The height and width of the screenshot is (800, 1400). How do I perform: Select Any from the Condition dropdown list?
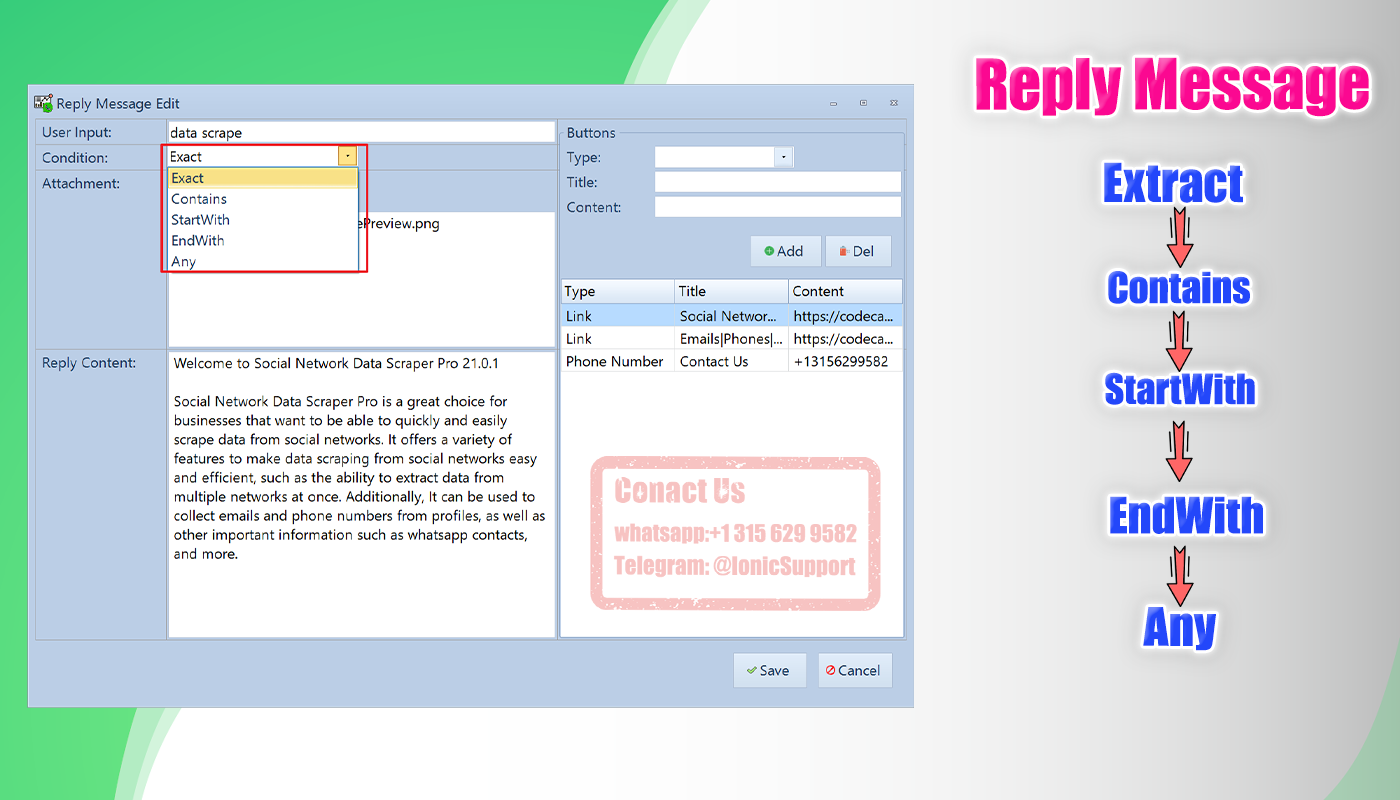click(x=185, y=261)
